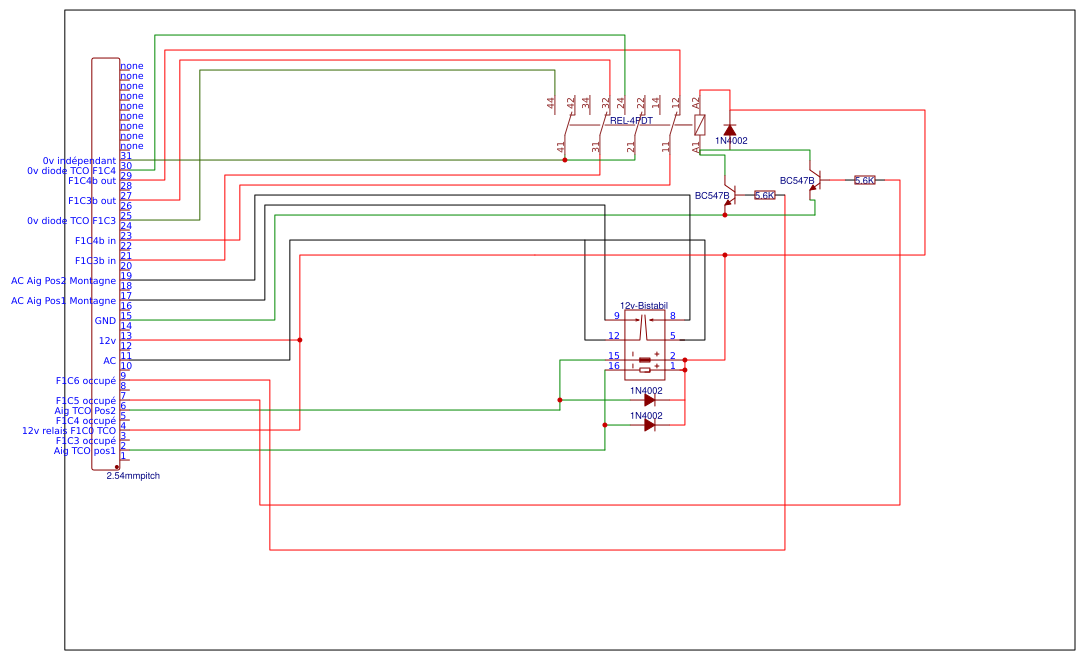Image resolution: width=1085 pixels, height=660 pixels.
Task: Click the "REL-4PDT" component name
Action: (631, 120)
